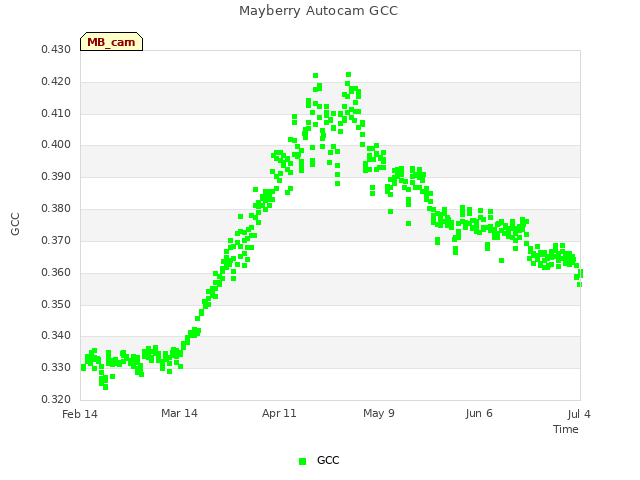Click the green GCC legend swatch

[x=302, y=461]
